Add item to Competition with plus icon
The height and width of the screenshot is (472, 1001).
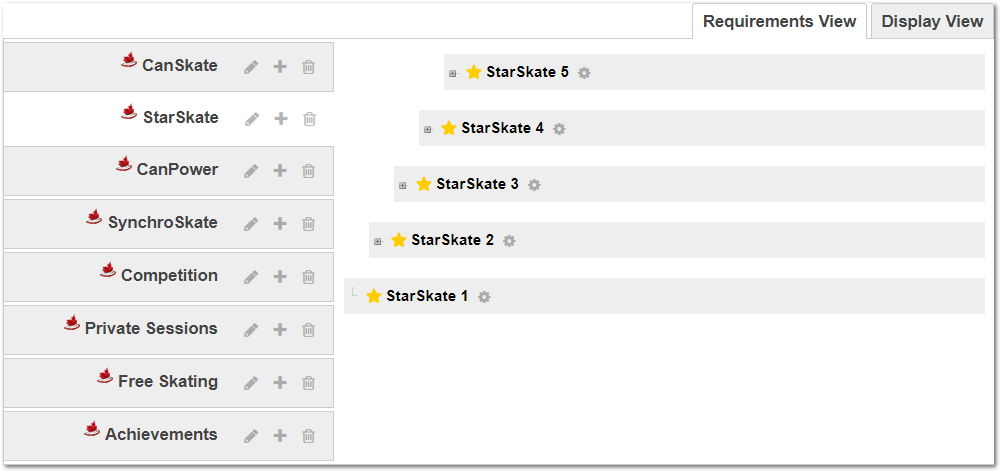(280, 277)
